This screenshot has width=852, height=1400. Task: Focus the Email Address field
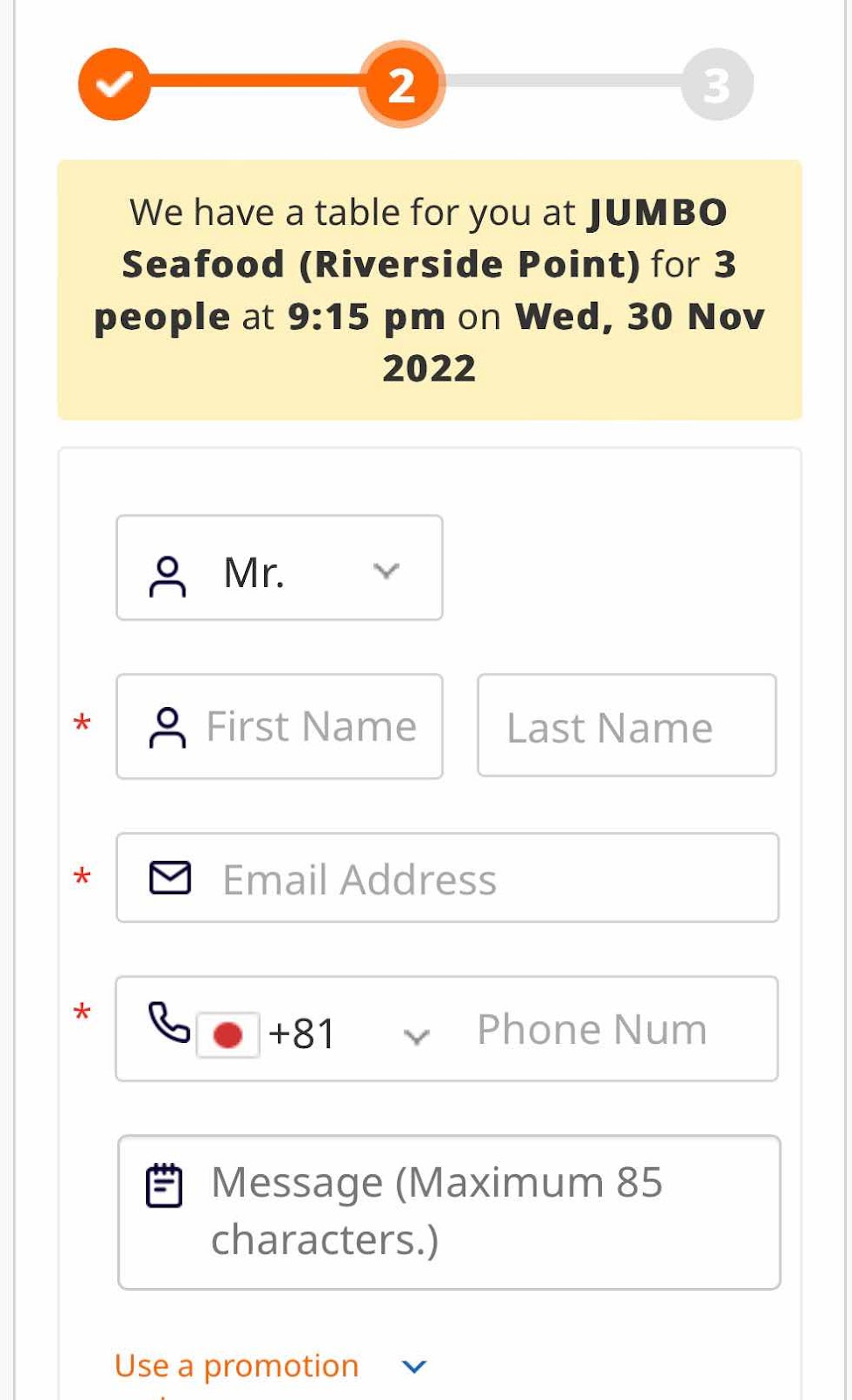point(448,878)
